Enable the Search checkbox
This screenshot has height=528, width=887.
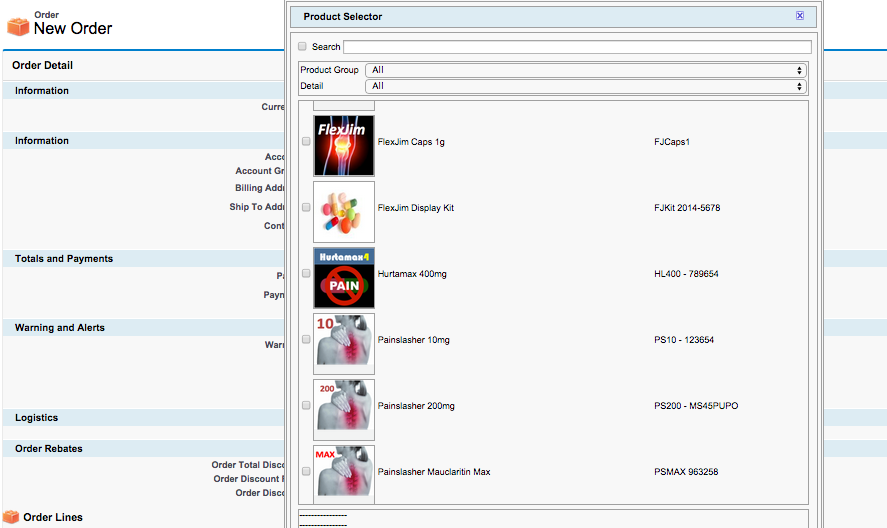point(303,46)
